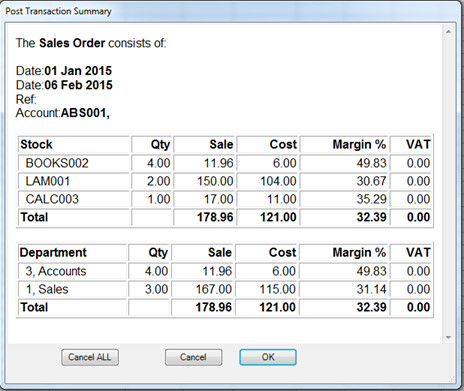
Task: Click the 3.00 quantity for Sales department
Action: (156, 289)
